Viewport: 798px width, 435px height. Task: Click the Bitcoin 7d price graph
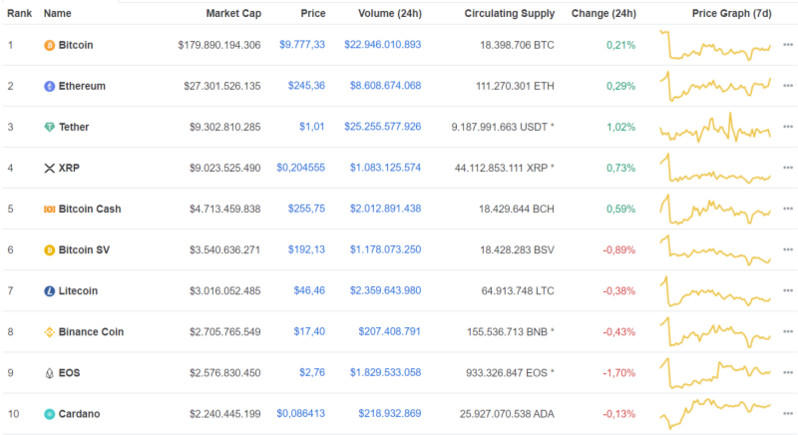715,46
